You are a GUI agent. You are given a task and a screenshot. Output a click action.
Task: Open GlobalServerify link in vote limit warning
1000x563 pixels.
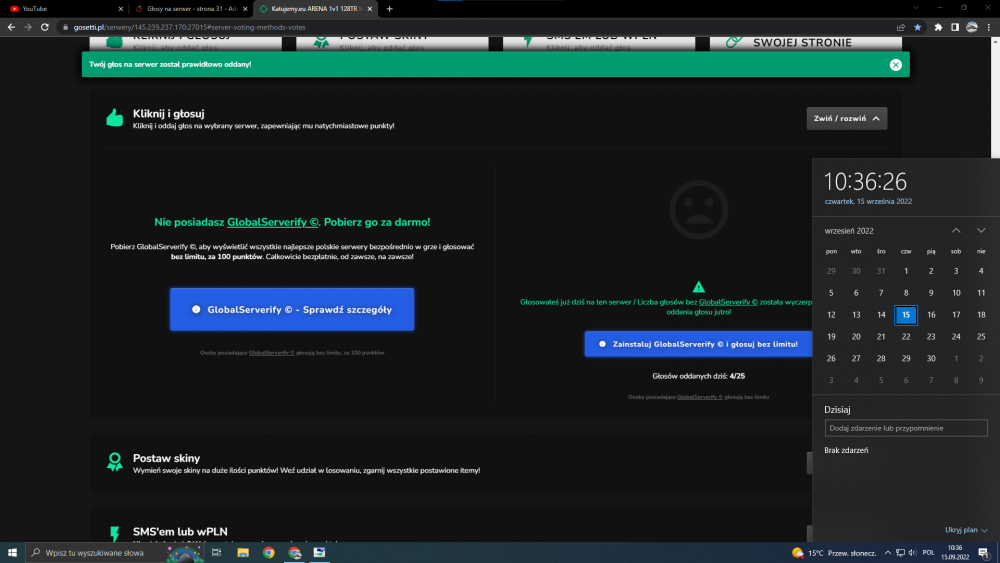[728, 302]
